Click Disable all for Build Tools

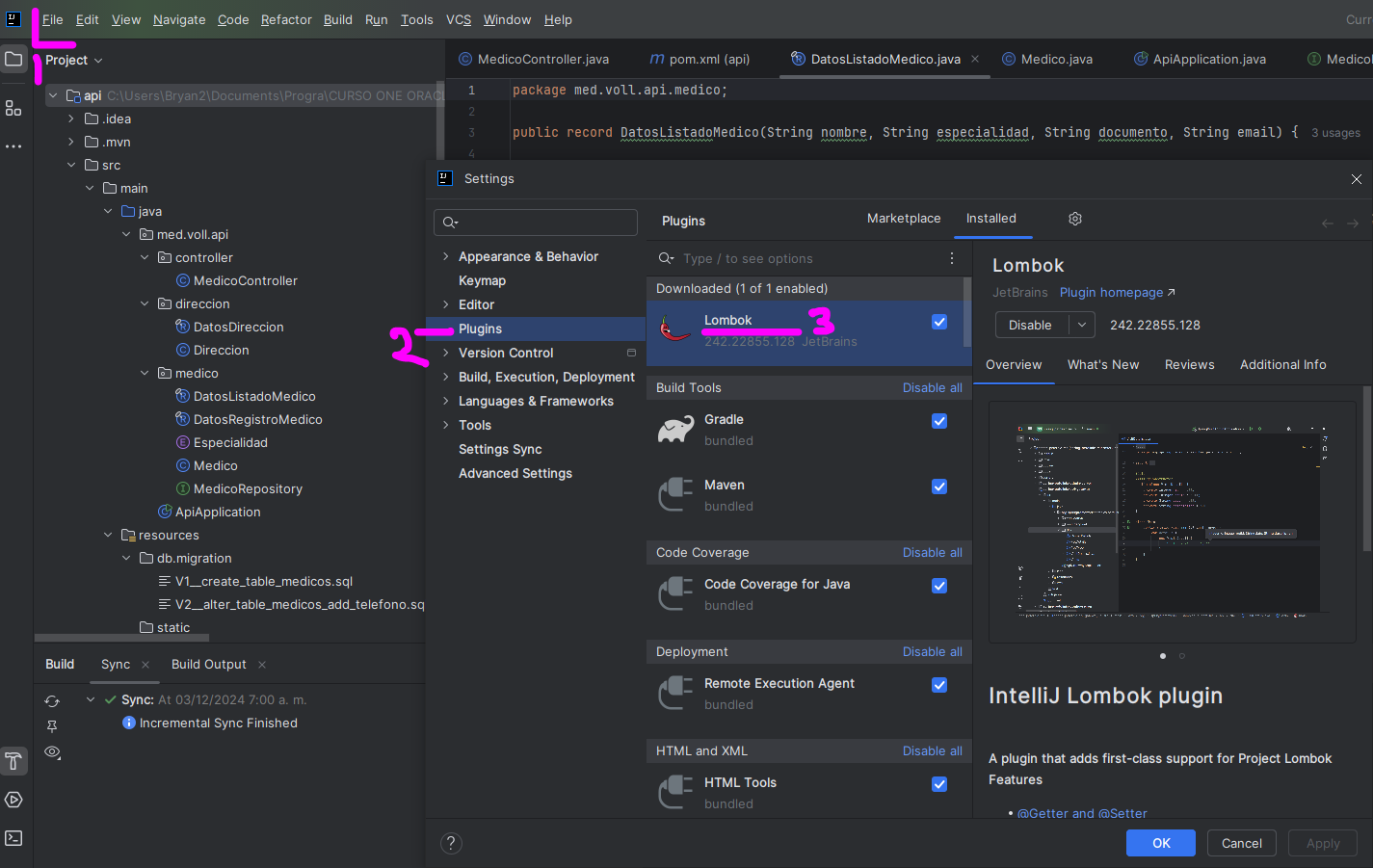click(x=932, y=387)
